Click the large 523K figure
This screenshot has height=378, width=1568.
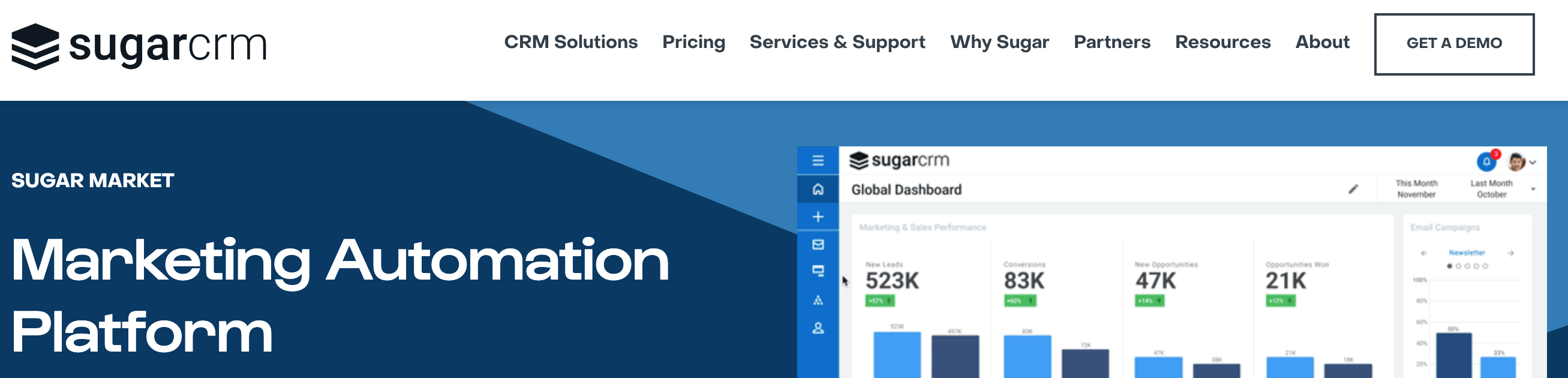click(893, 281)
